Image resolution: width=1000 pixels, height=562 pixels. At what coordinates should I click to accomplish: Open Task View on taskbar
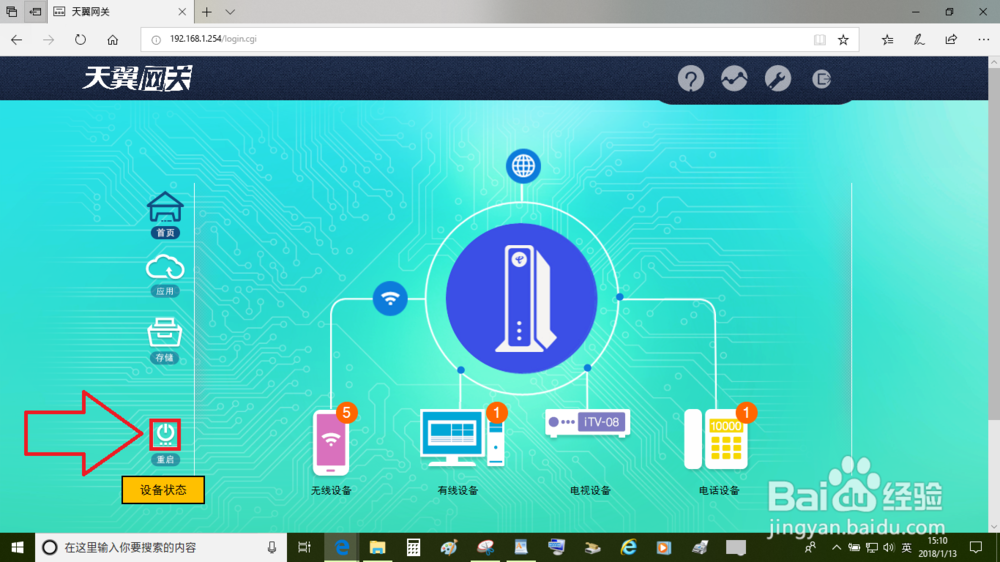(304, 547)
